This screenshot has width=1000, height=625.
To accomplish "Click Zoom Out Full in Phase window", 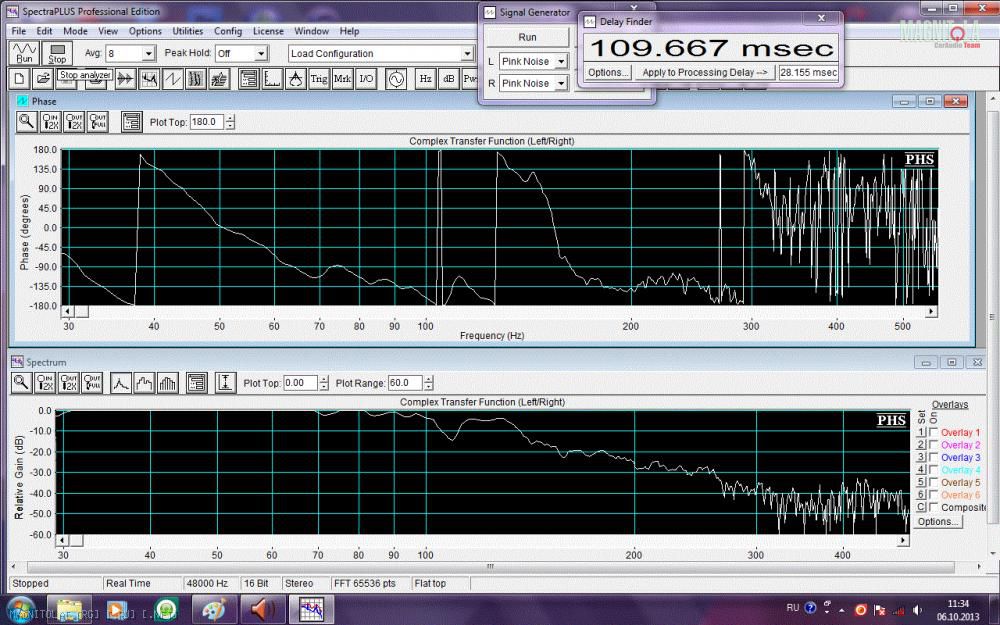I will 98,122.
